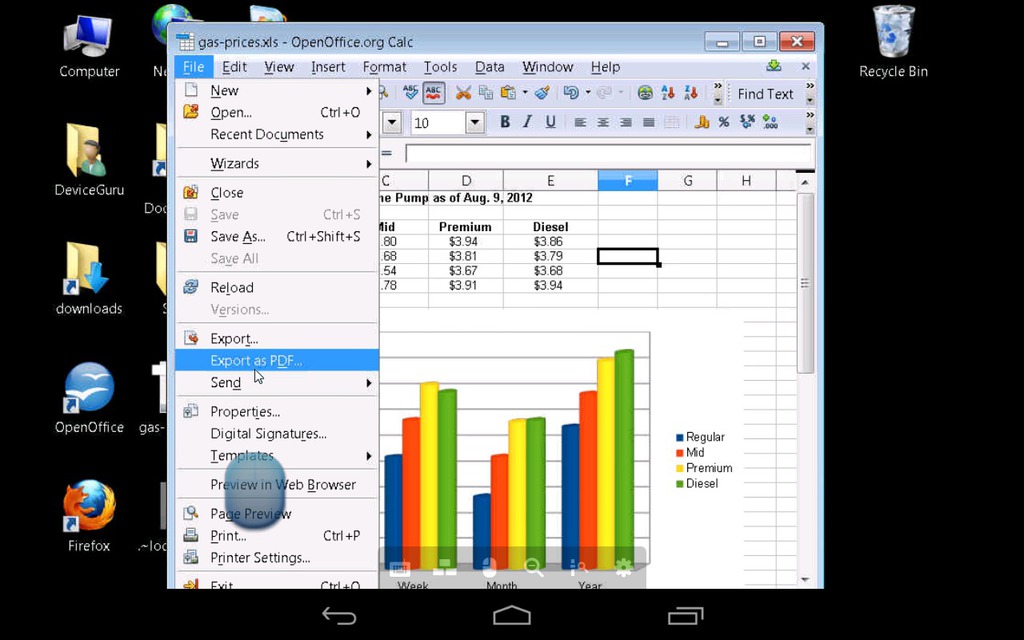
Task: Apply Percent number format
Action: point(724,122)
